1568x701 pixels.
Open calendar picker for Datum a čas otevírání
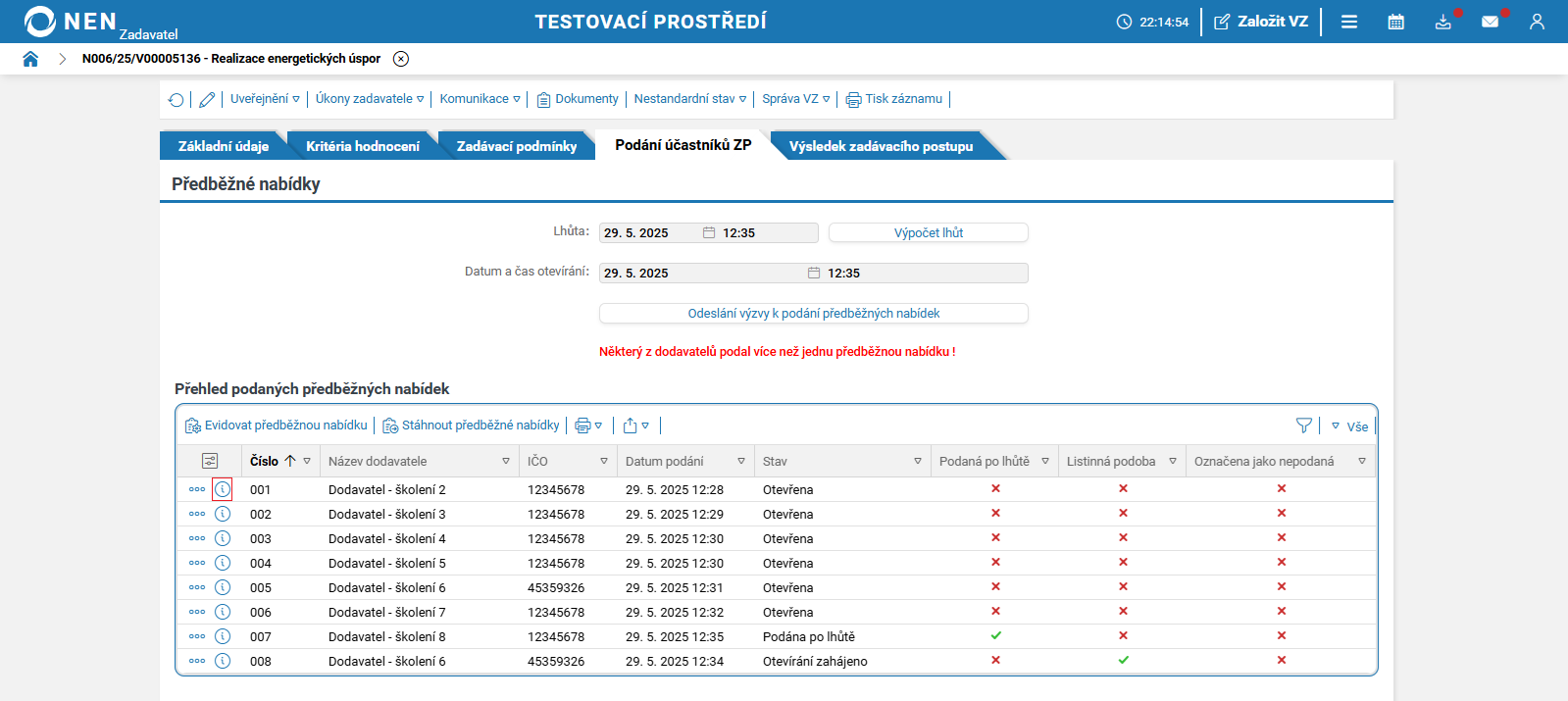click(814, 273)
